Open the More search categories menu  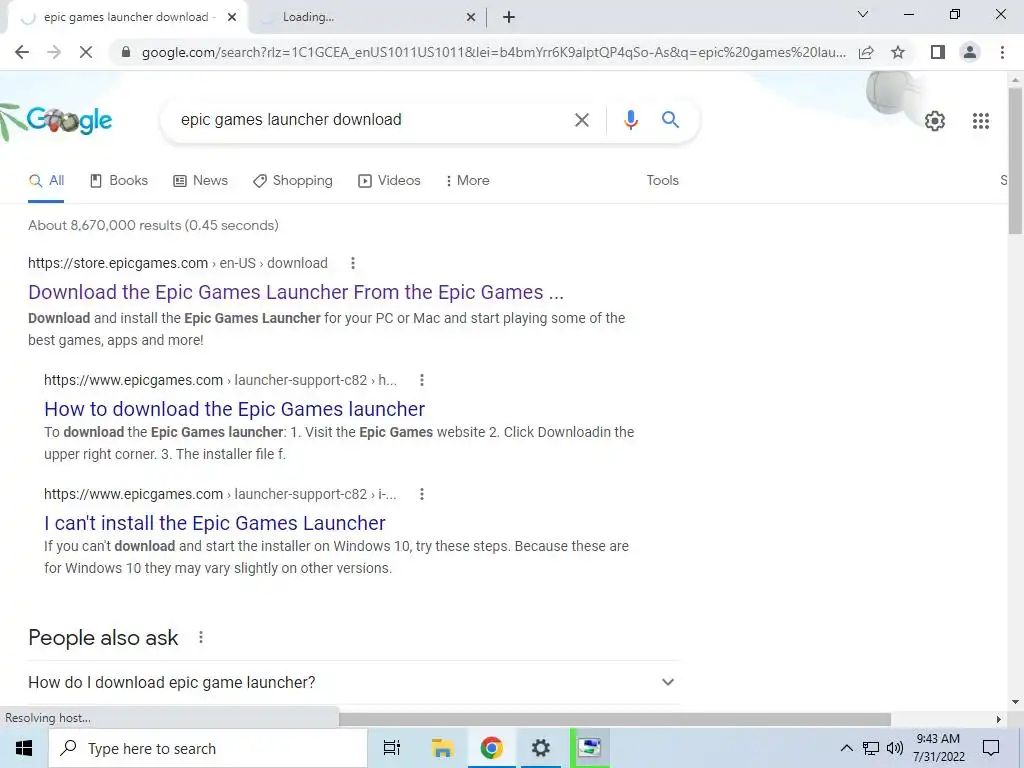(467, 181)
